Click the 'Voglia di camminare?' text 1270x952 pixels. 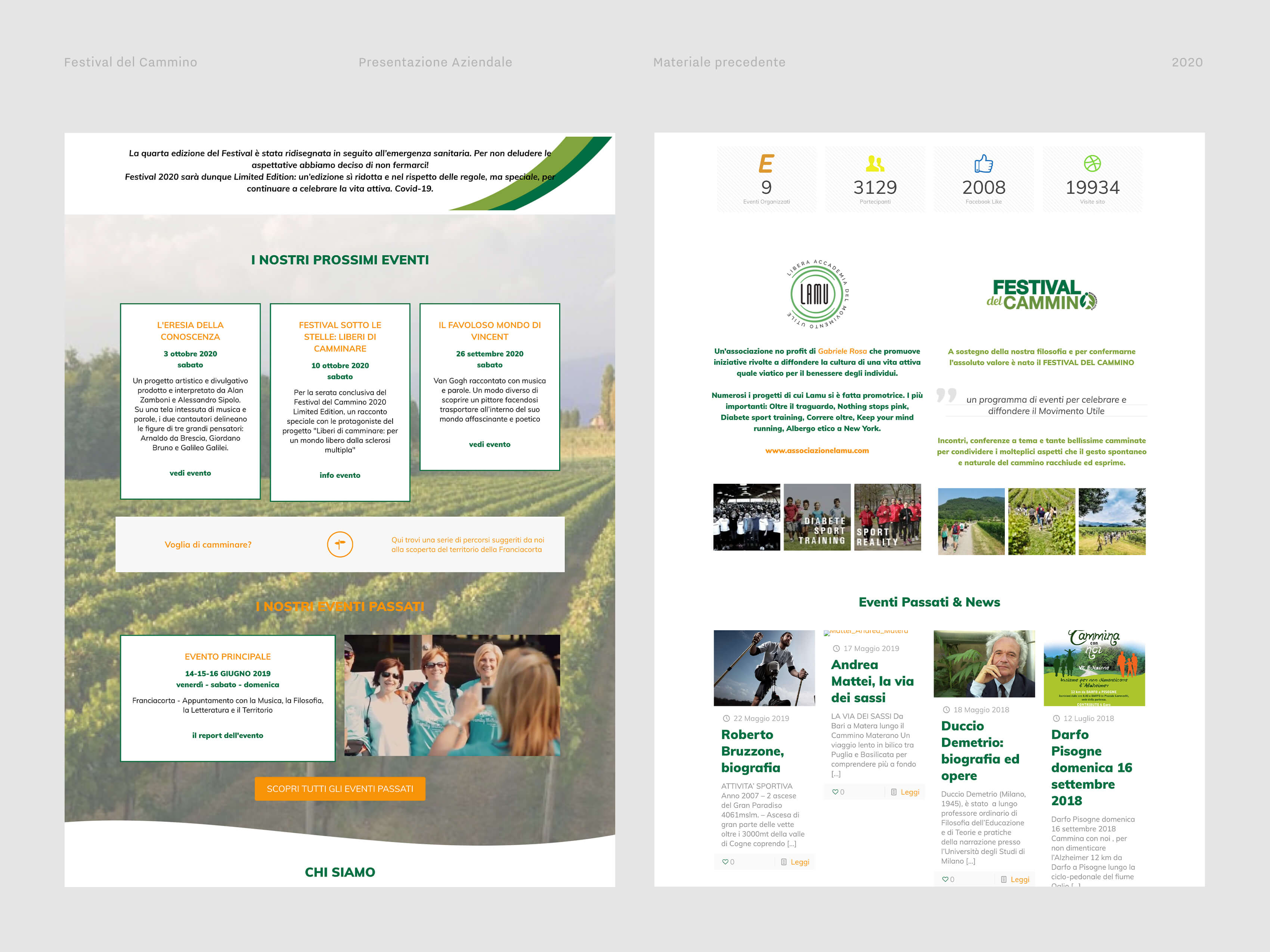208,545
